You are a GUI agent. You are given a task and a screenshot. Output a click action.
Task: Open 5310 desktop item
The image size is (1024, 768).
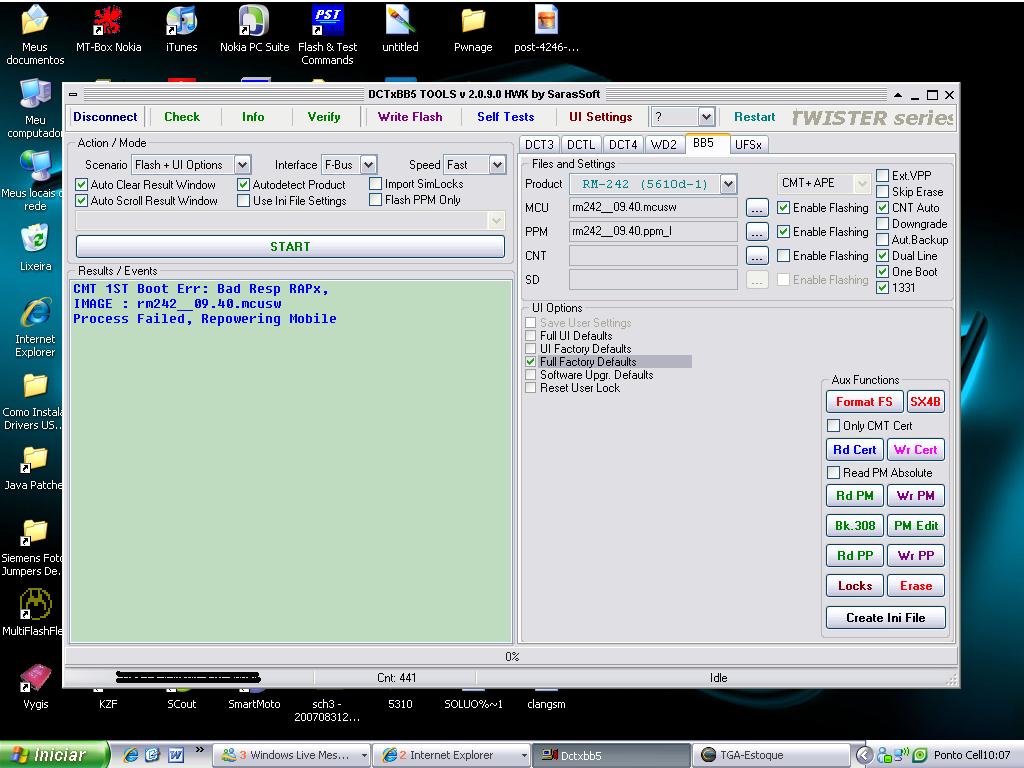[400, 704]
